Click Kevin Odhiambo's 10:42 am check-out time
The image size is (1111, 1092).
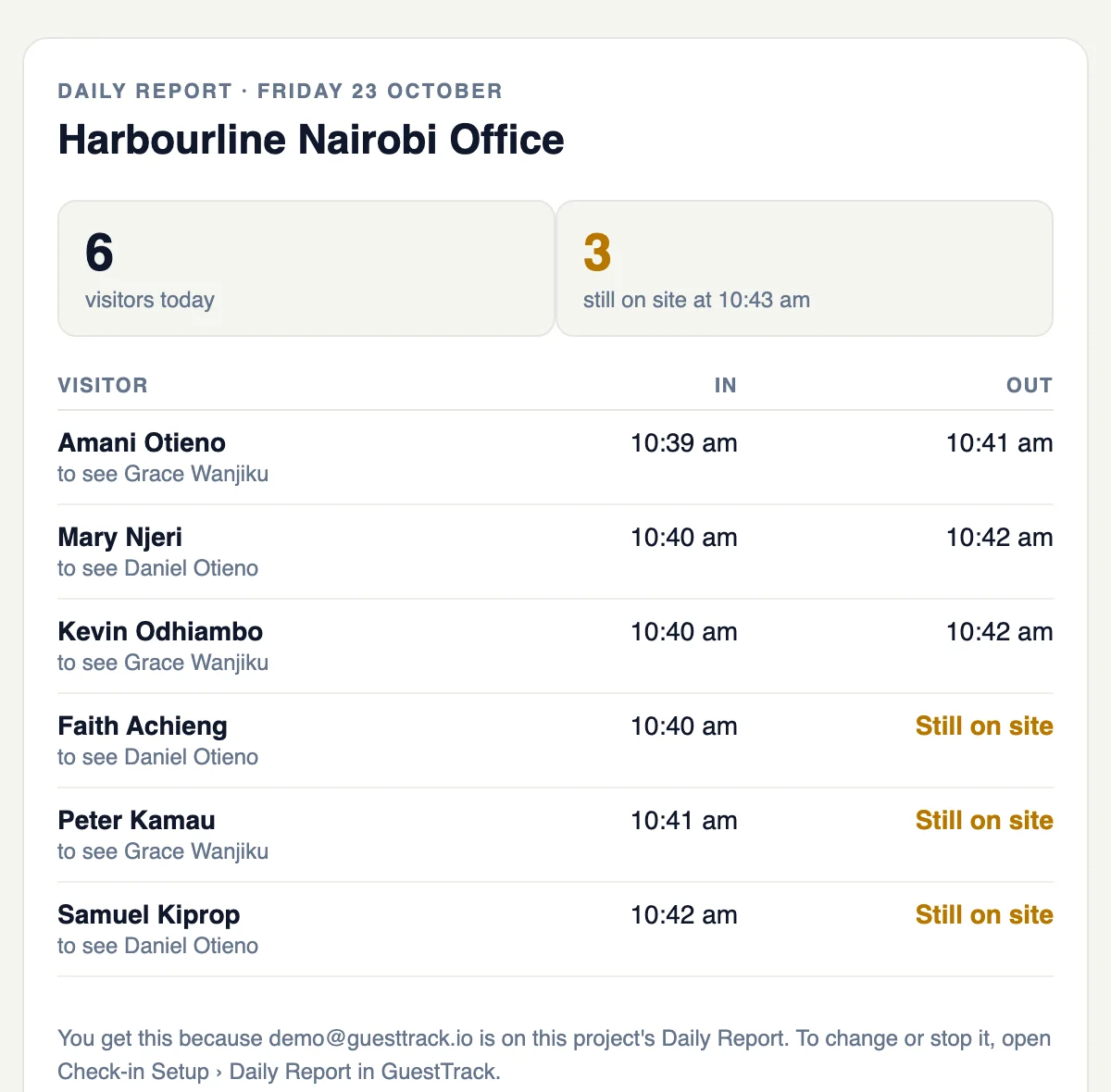coord(1000,631)
